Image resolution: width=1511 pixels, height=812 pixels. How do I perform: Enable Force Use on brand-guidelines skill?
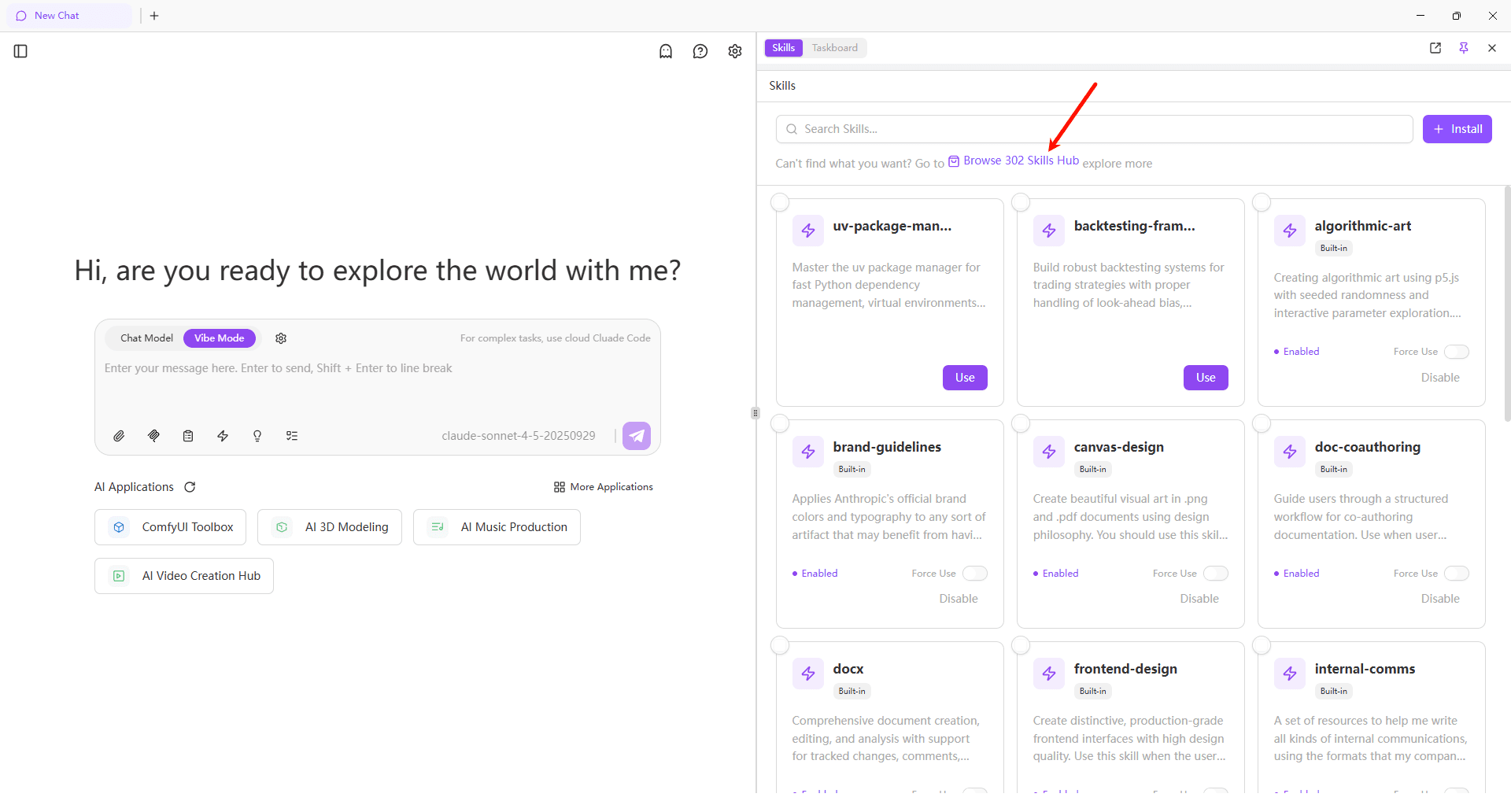(x=974, y=574)
